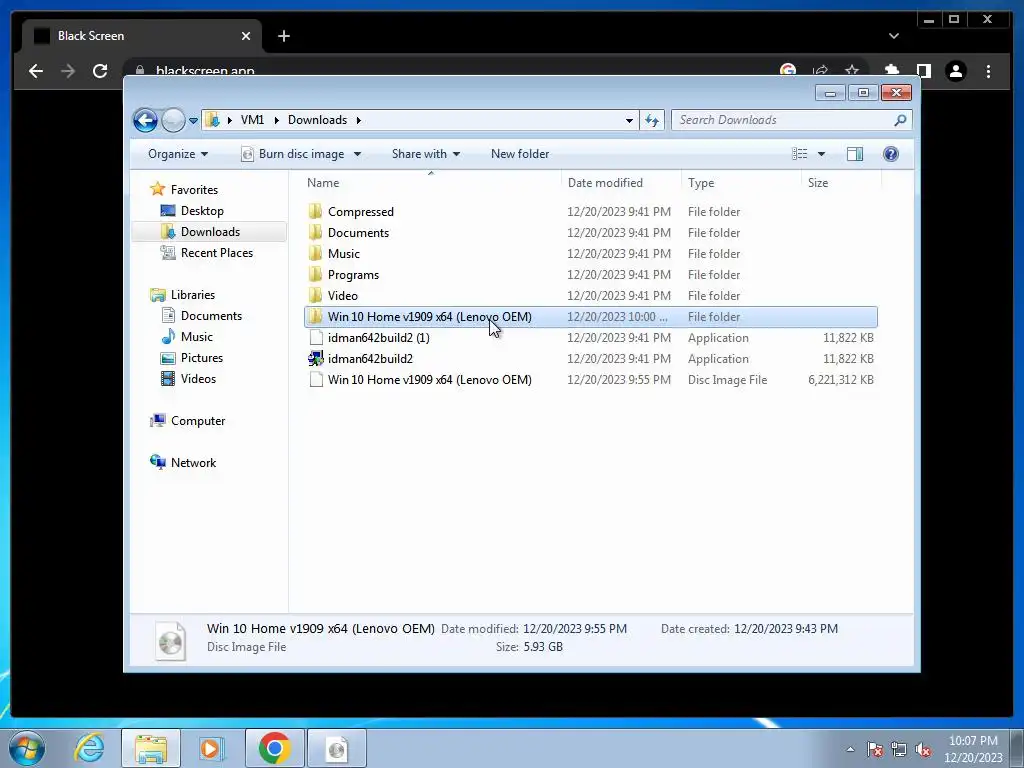The height and width of the screenshot is (768, 1024).
Task: Click the 6,221,312 KB size cell
Action: (840, 380)
